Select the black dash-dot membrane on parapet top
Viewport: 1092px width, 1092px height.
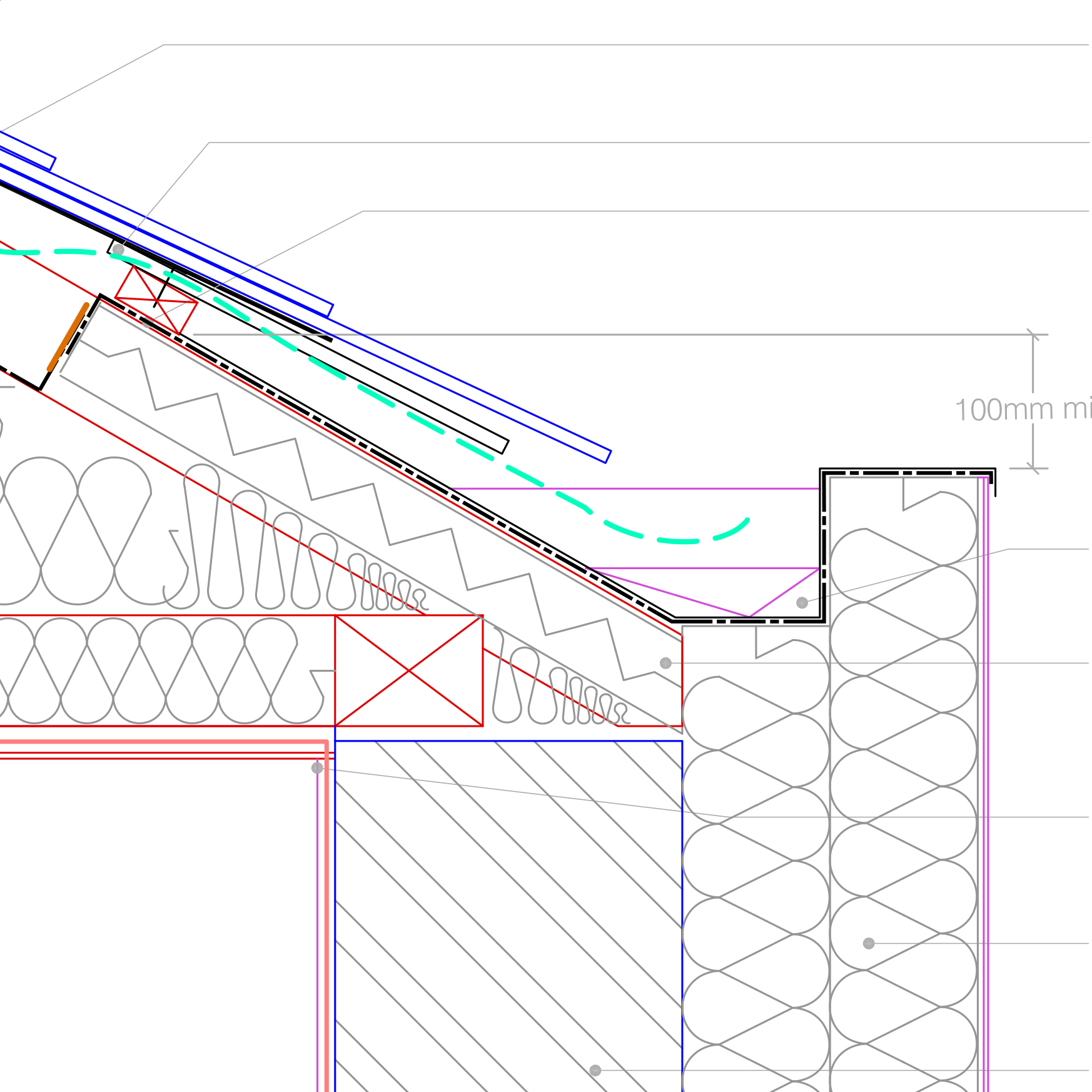pyautogui.click(x=907, y=473)
